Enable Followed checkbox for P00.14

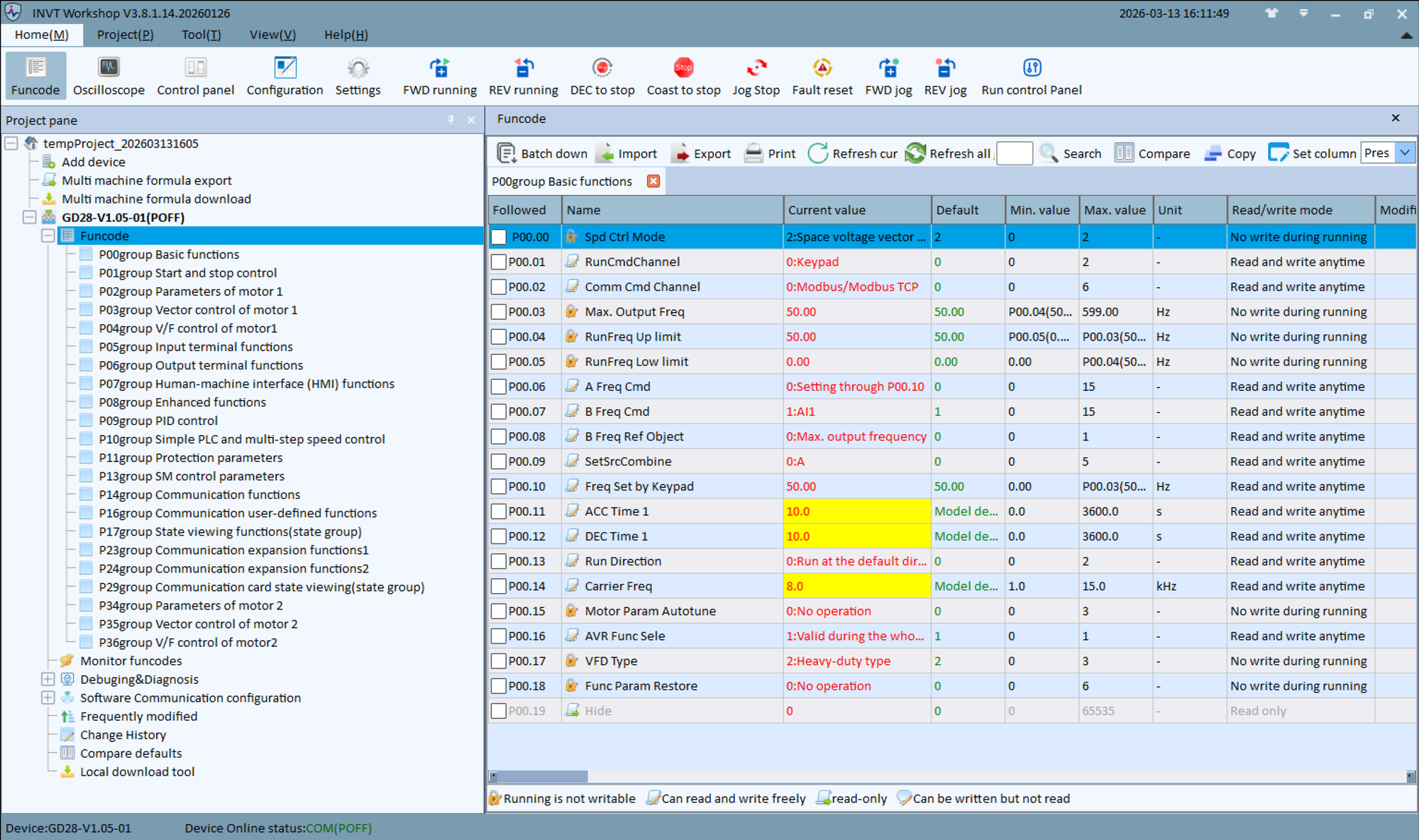tap(499, 587)
